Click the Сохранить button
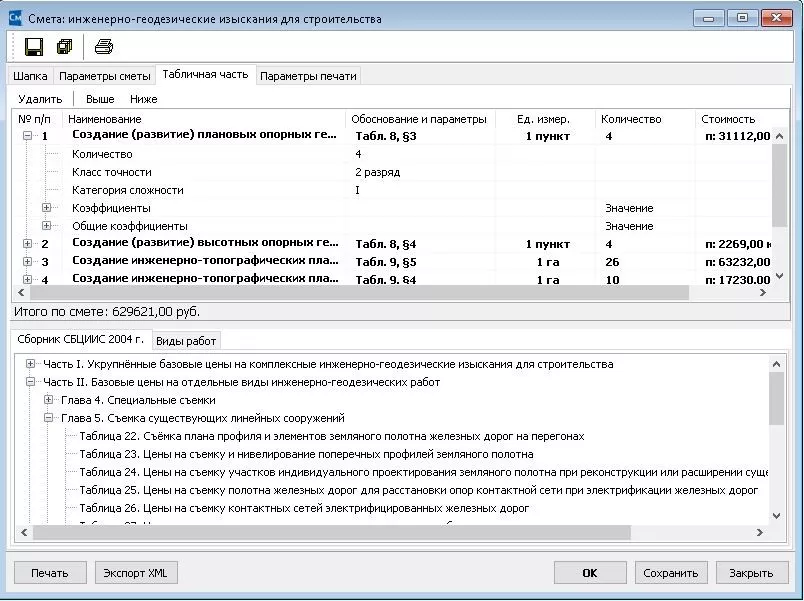Screen dimensions: 804x601 coord(670,573)
